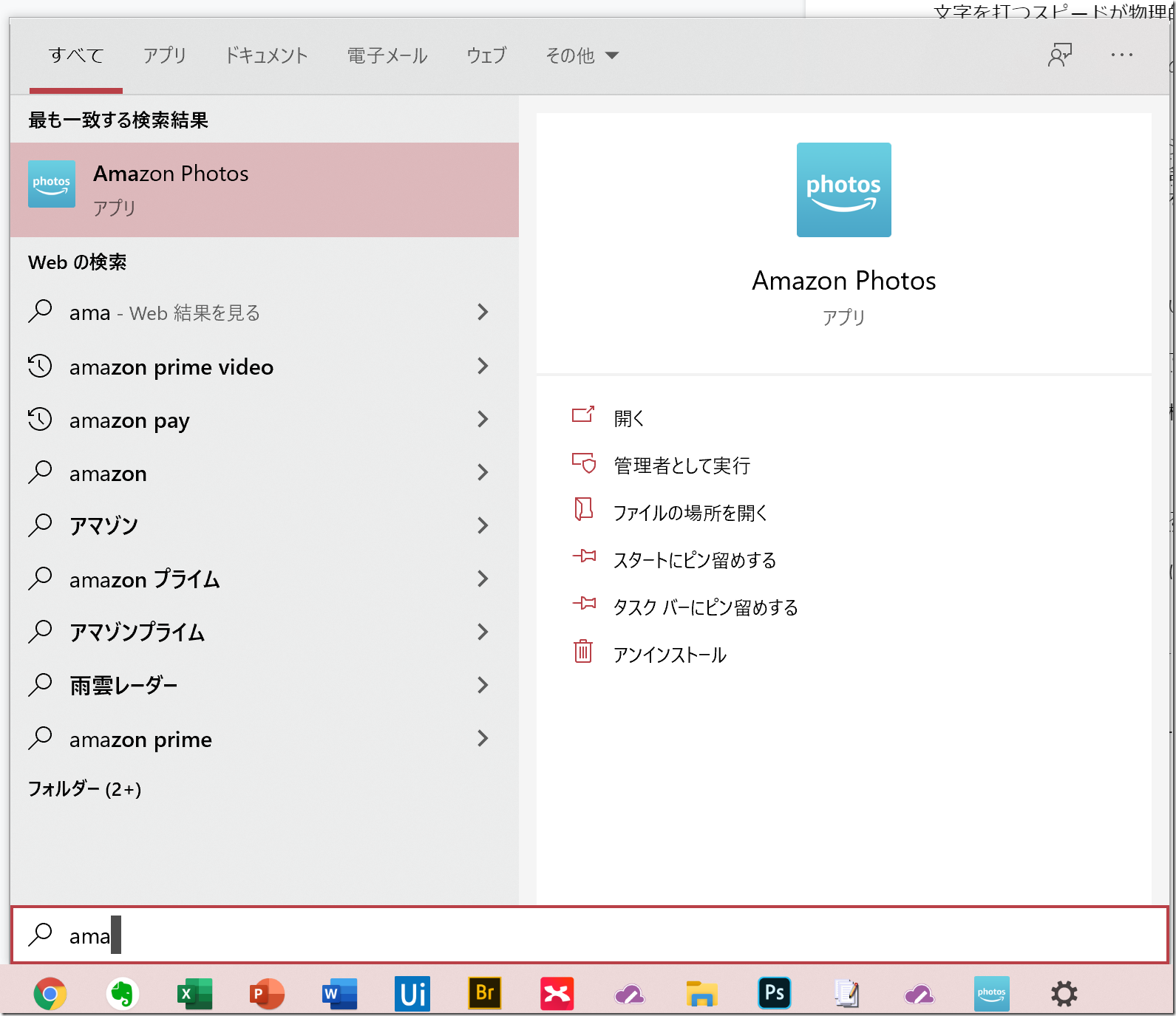This screenshot has height=1016, width=1176.
Task: Expand the '雨雲レーダー' arrow
Action: click(483, 685)
